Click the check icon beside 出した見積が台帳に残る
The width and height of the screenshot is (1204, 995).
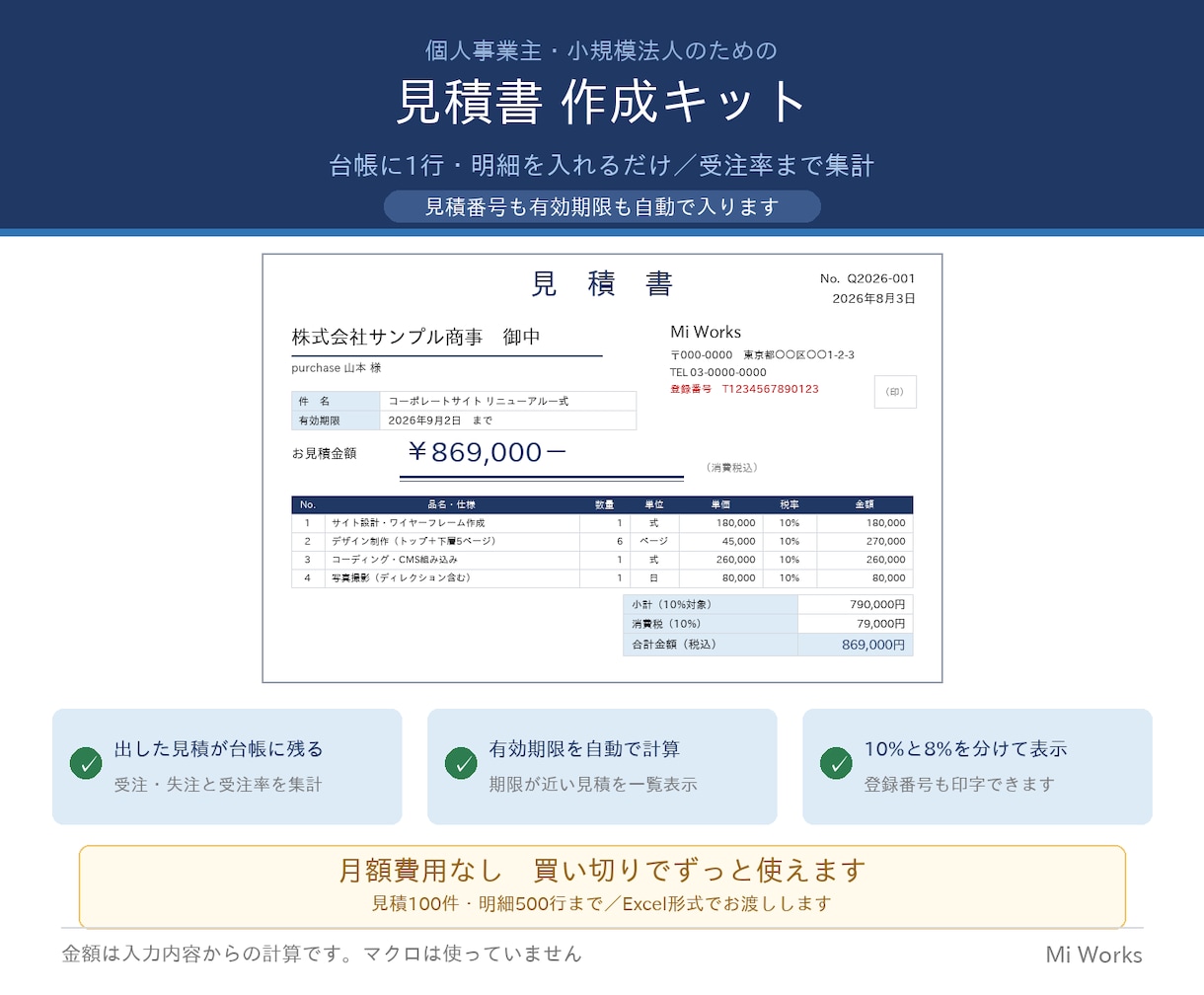pos(86,763)
